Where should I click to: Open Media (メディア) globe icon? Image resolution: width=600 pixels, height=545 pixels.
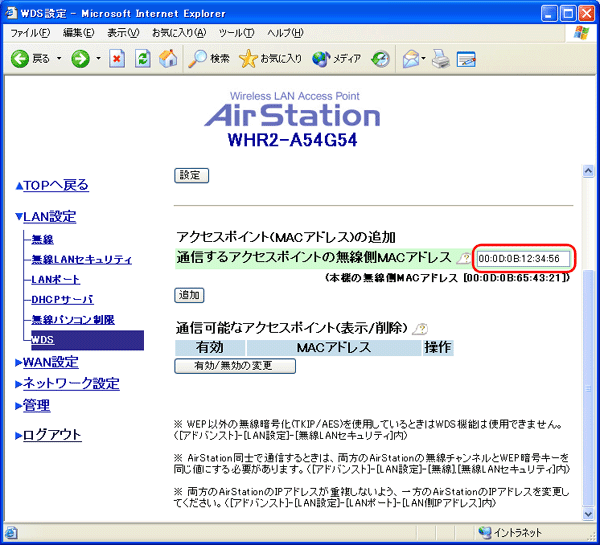(321, 59)
